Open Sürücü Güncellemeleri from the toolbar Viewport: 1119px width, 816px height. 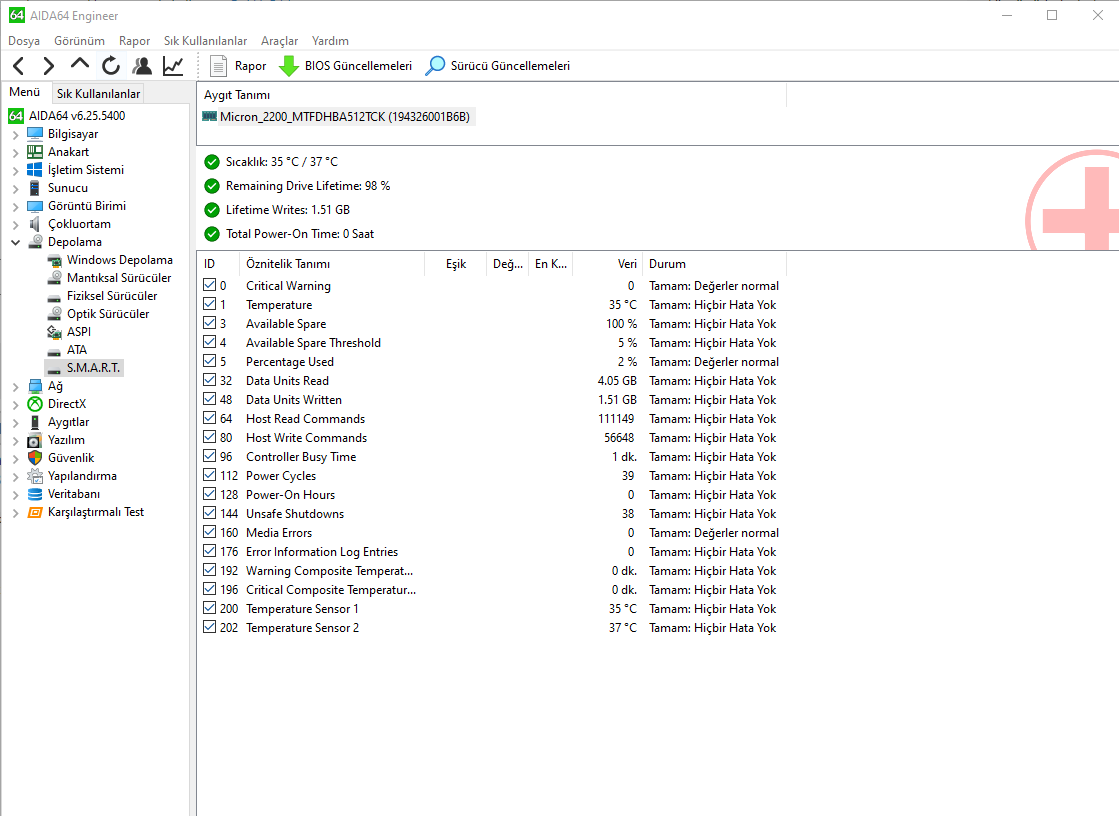pos(497,66)
